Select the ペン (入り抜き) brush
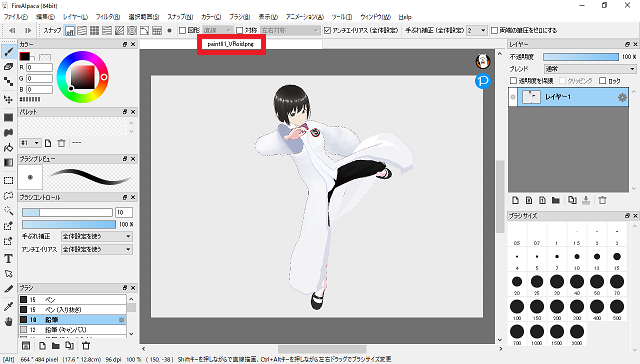 [72, 310]
